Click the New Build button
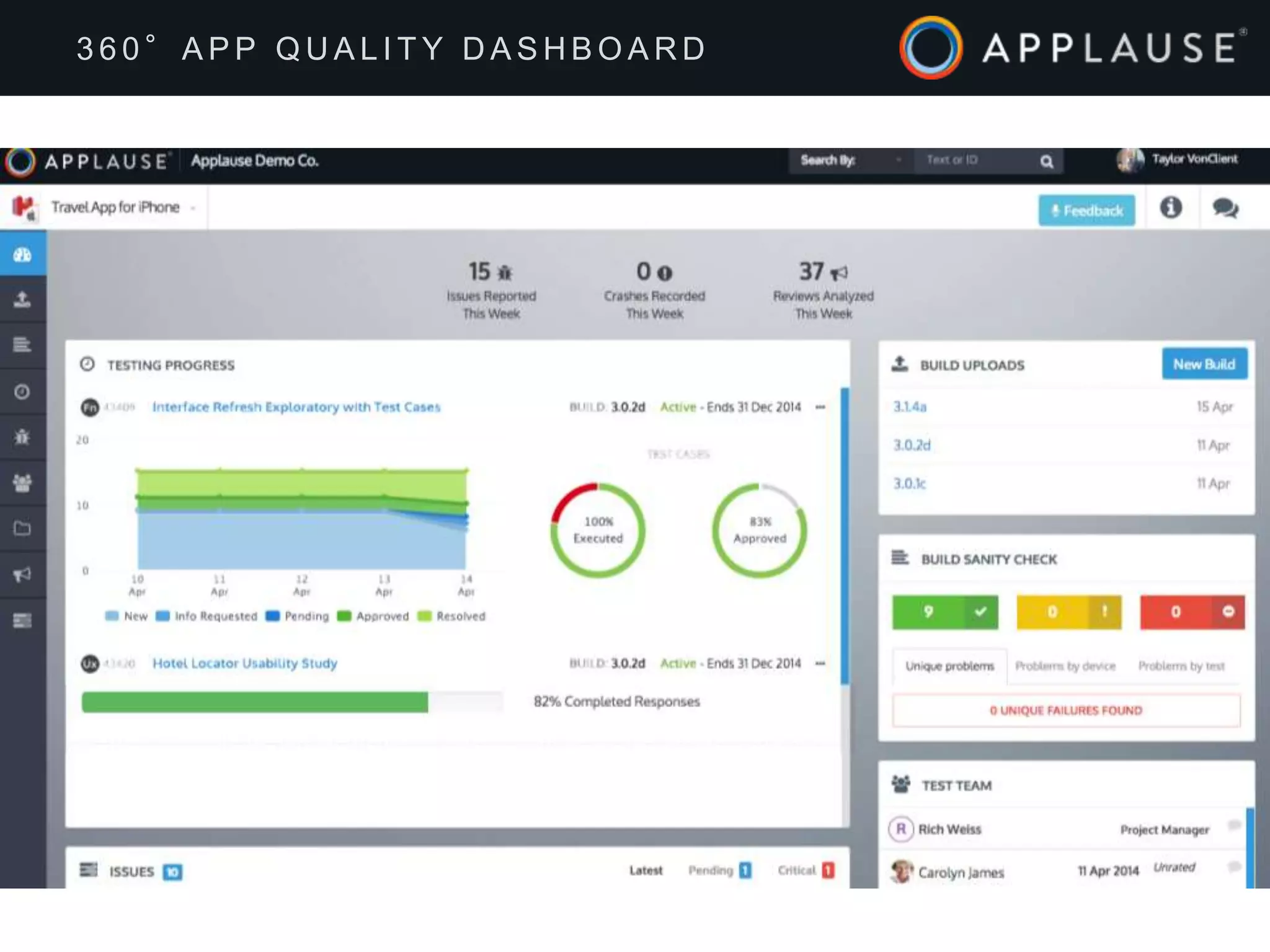 pos(1204,364)
